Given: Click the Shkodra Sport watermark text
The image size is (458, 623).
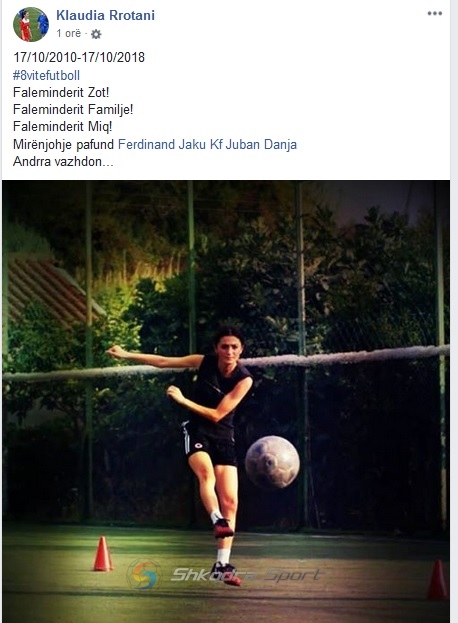Looking at the screenshot, I should [247, 575].
